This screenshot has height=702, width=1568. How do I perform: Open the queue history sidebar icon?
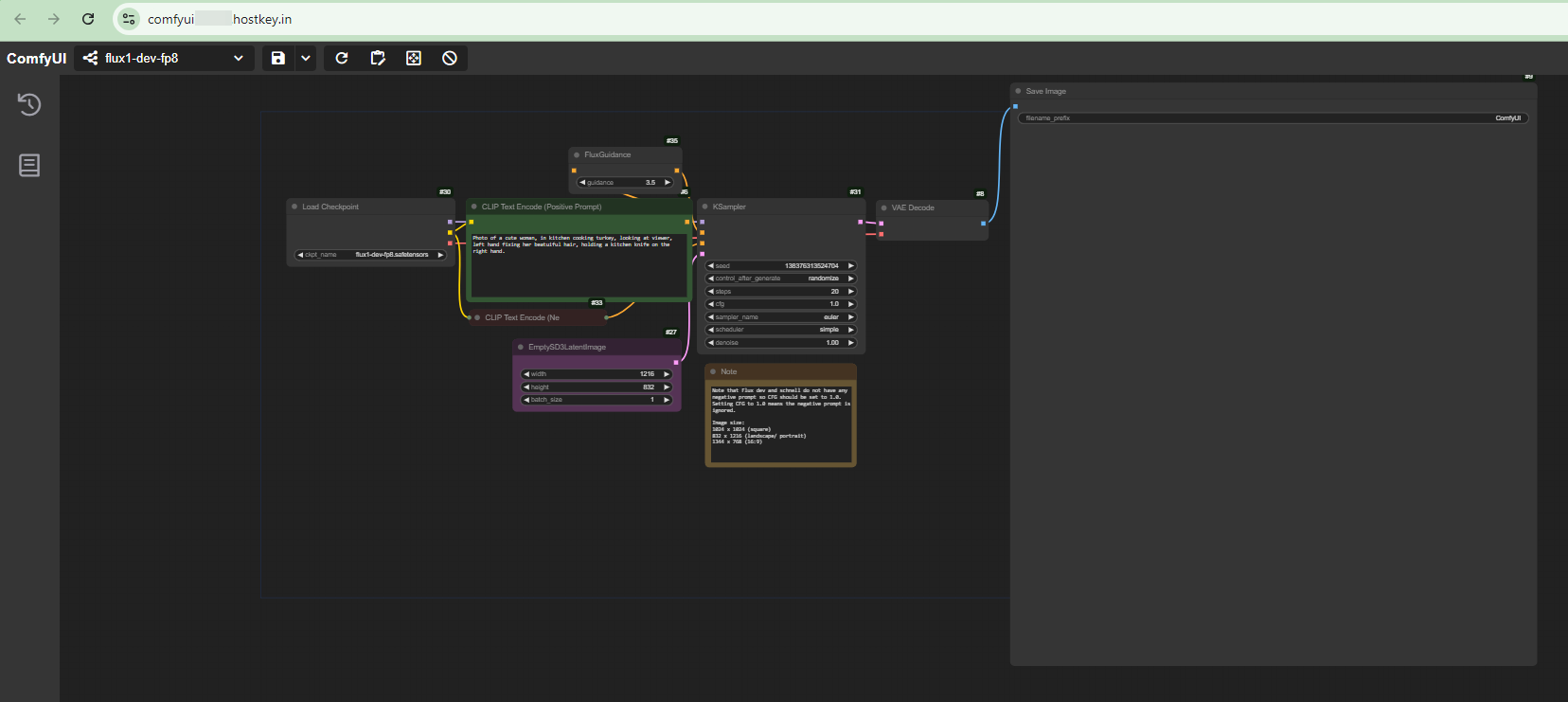[29, 104]
